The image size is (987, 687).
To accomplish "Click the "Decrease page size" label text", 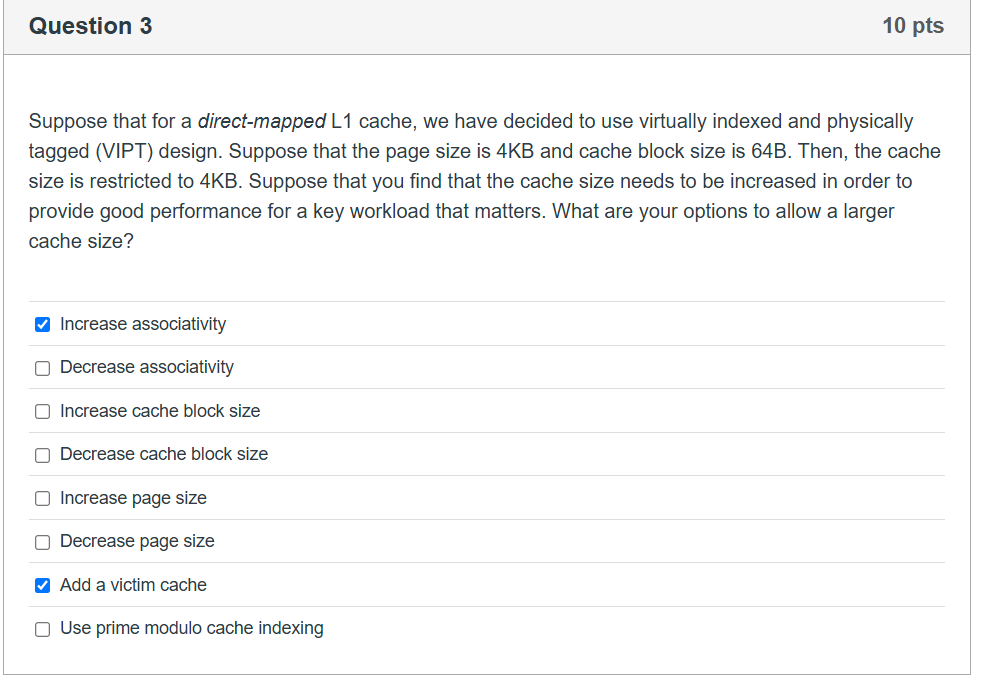I will [x=137, y=541].
